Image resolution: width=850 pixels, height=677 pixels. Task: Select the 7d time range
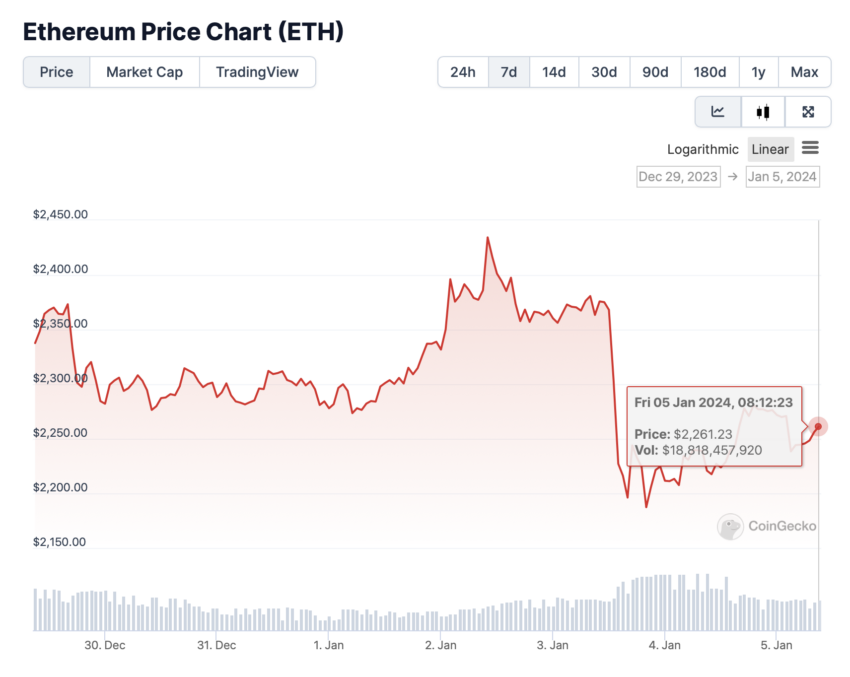click(x=508, y=72)
